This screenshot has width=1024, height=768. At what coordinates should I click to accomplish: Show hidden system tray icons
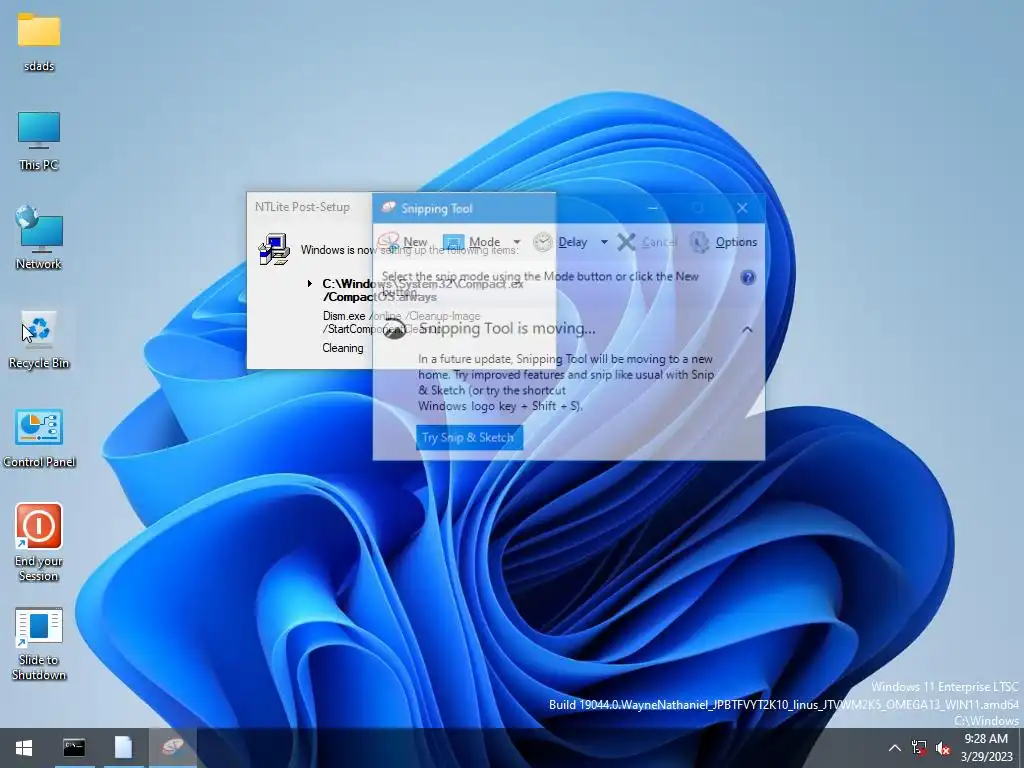tap(895, 748)
